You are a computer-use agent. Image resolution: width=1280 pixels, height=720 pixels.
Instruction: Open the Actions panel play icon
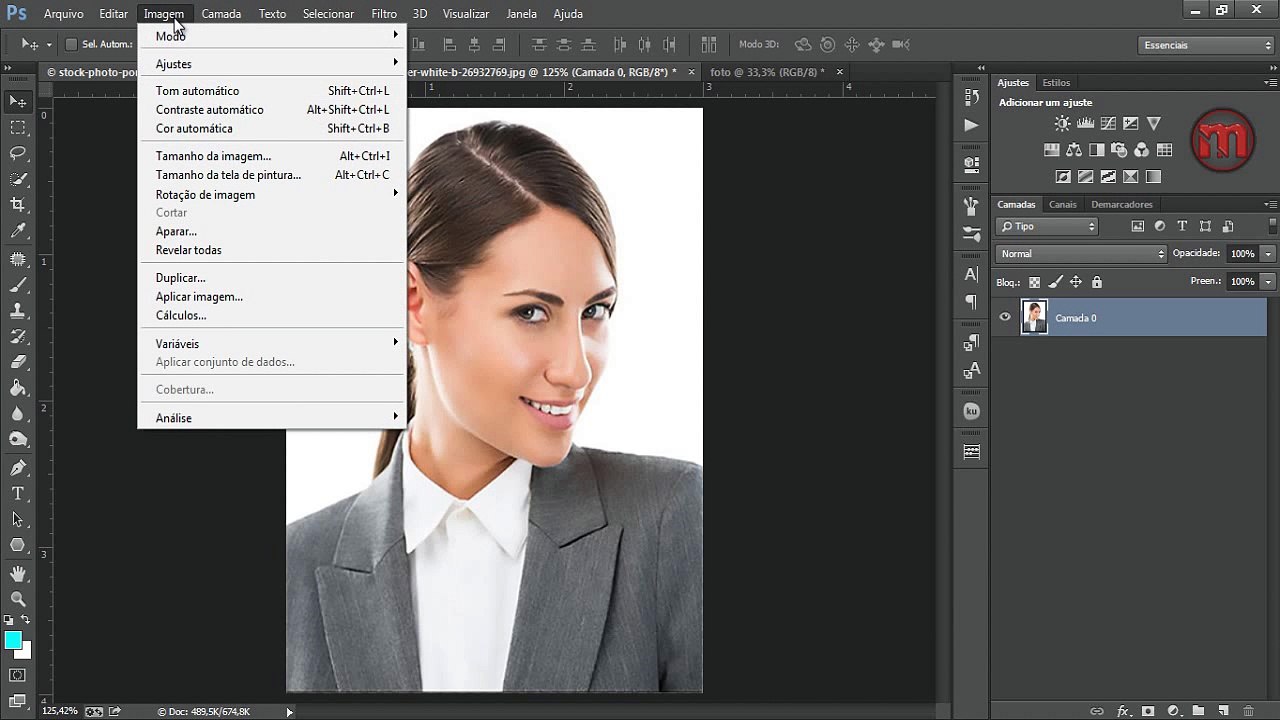point(971,125)
